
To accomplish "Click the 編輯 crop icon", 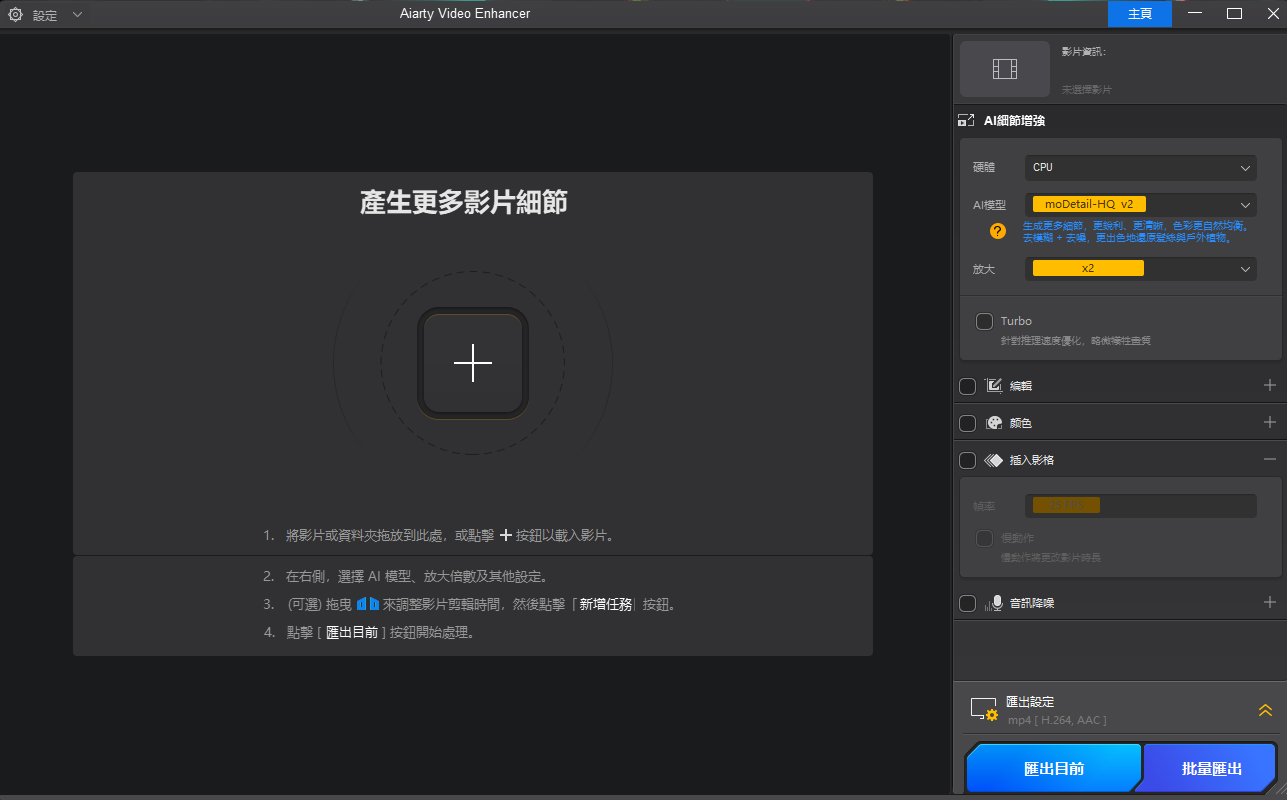I will 993,386.
